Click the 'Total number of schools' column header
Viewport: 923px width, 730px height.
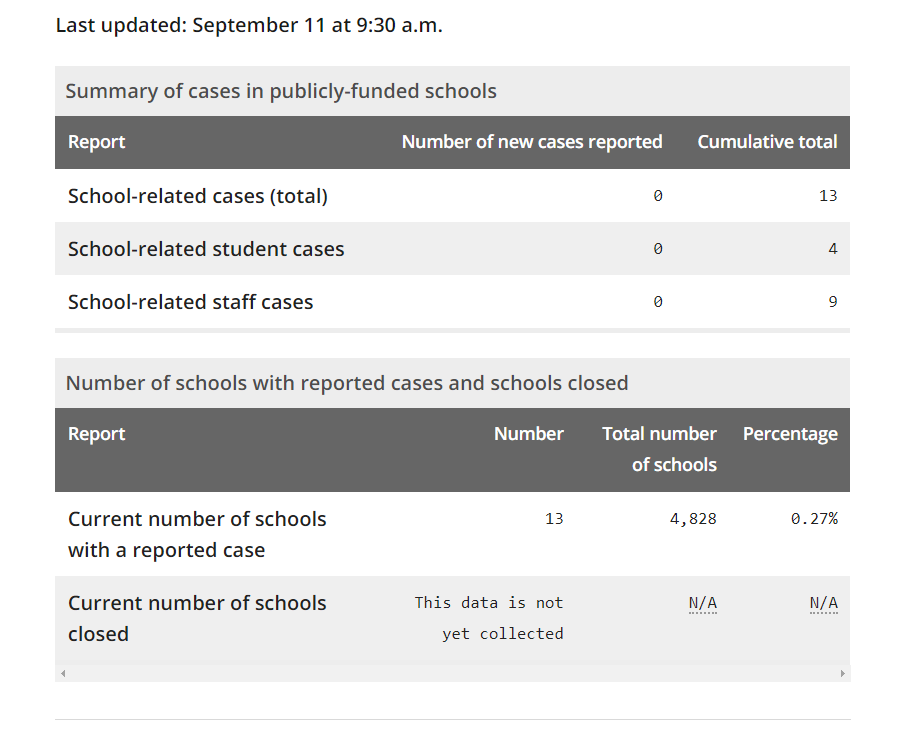659,449
